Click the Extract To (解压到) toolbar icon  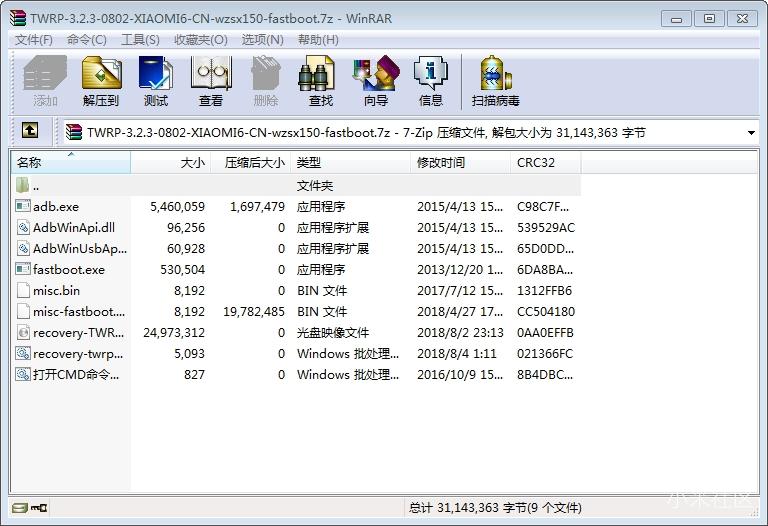coord(101,73)
